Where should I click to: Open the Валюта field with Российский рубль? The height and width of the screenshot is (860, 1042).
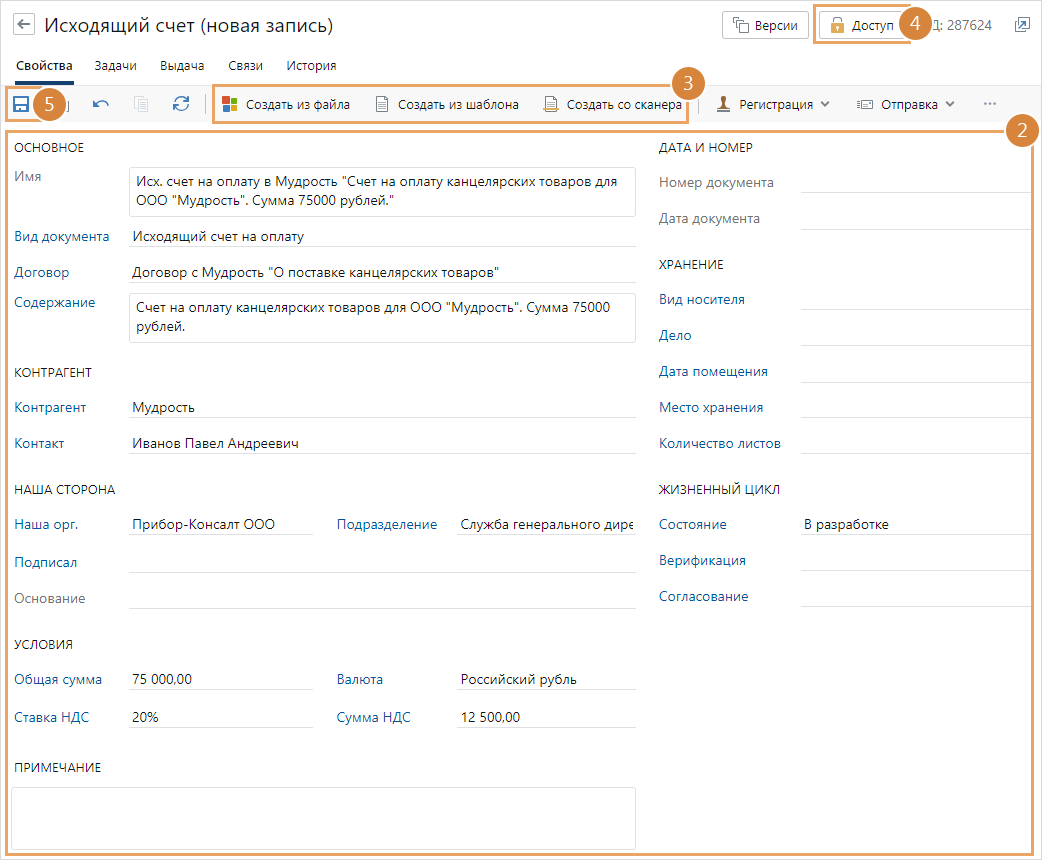pyautogui.click(x=546, y=680)
